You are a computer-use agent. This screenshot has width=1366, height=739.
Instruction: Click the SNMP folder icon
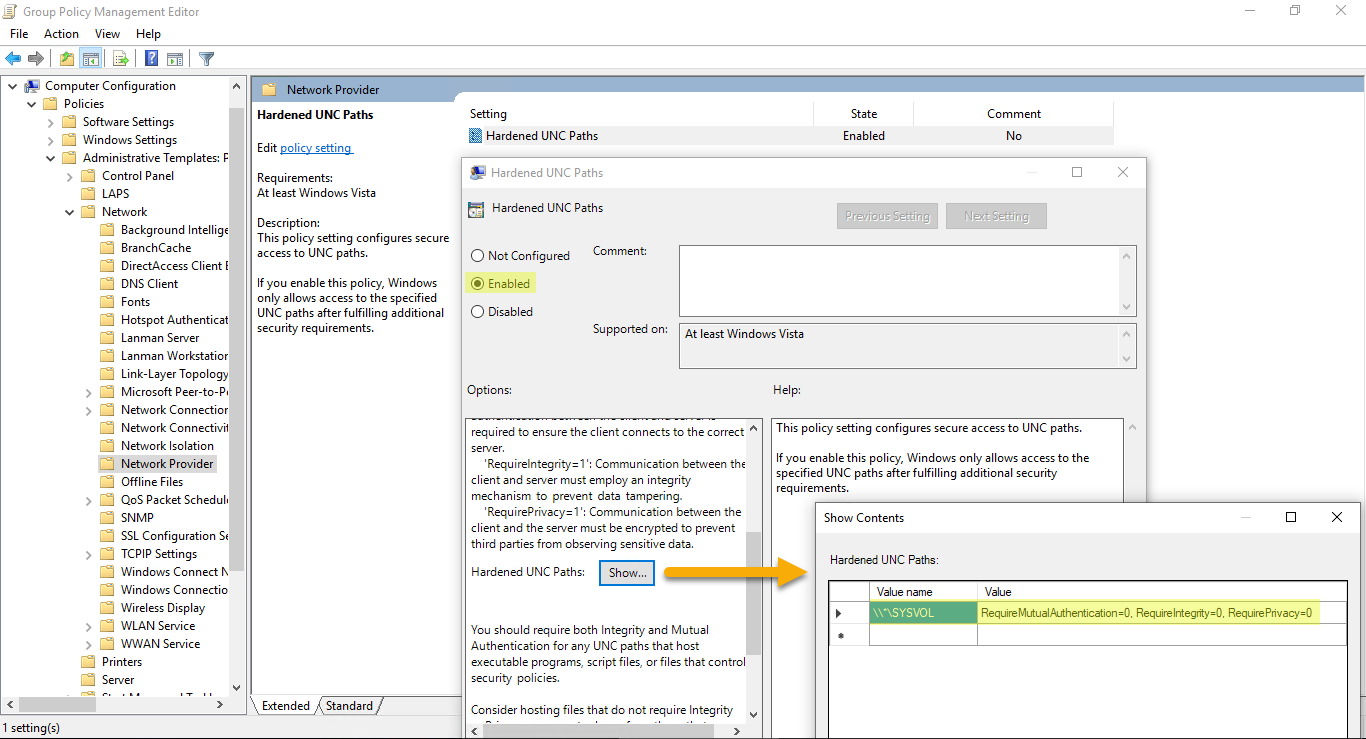coord(108,518)
